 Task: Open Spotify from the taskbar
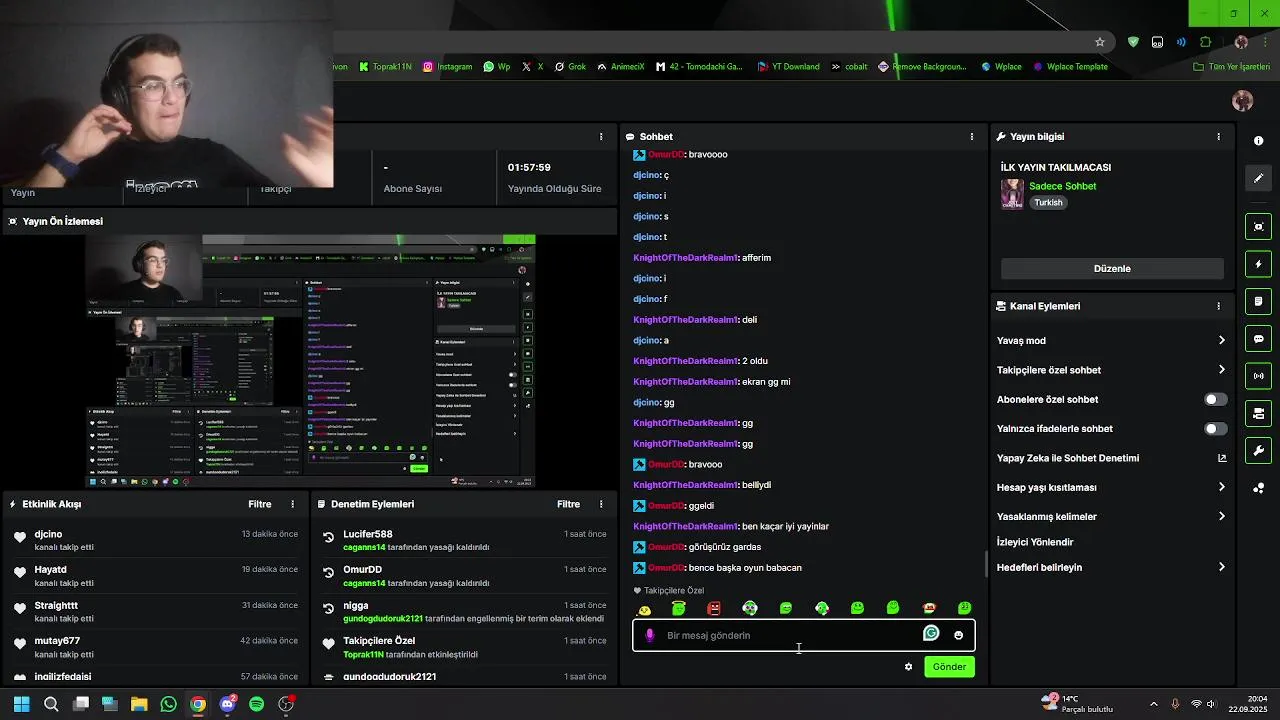[x=256, y=704]
